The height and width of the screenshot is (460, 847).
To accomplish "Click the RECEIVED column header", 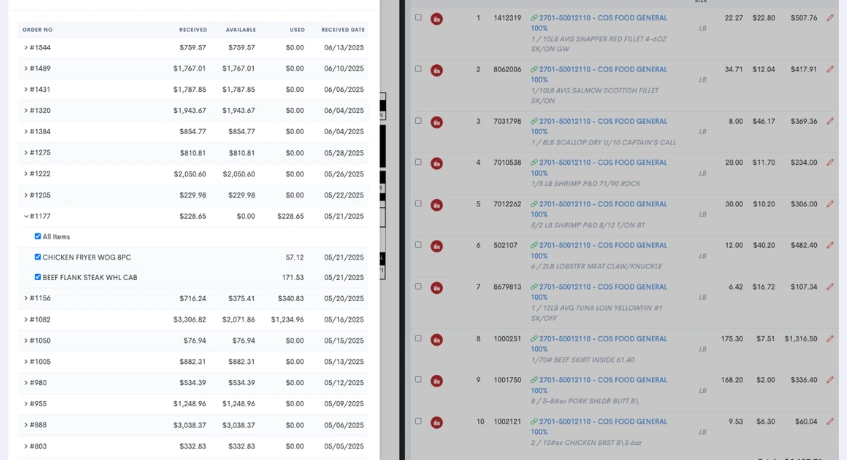I will [x=193, y=30].
